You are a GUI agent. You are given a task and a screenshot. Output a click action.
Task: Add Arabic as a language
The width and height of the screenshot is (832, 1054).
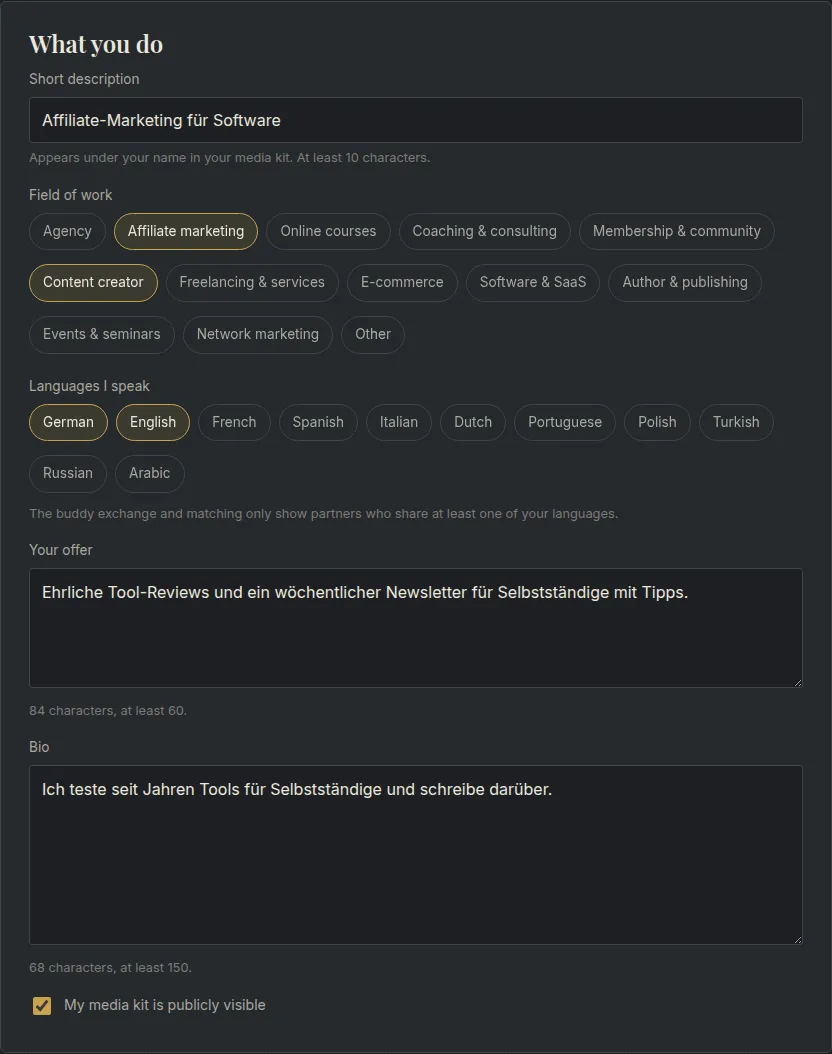[x=150, y=473]
